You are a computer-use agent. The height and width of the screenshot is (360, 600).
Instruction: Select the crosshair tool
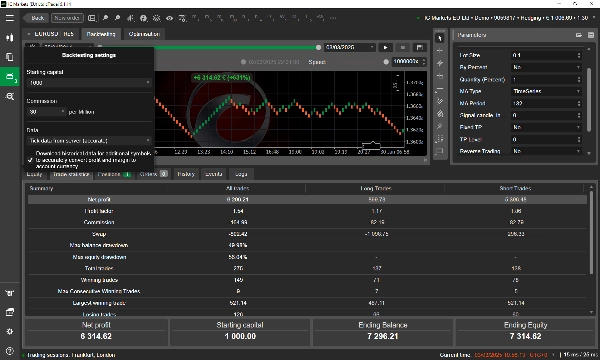pyautogui.click(x=440, y=50)
